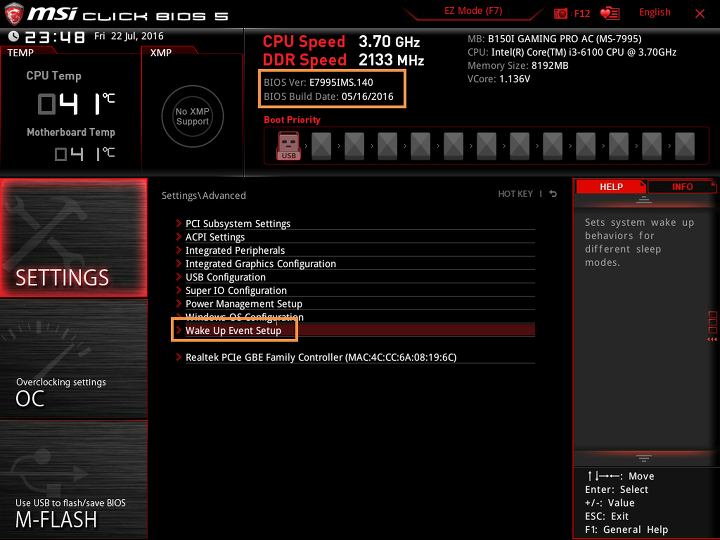This screenshot has height=540, width=720.
Task: Click the date Fri 22 Jul, 2016
Action: click(x=129, y=36)
